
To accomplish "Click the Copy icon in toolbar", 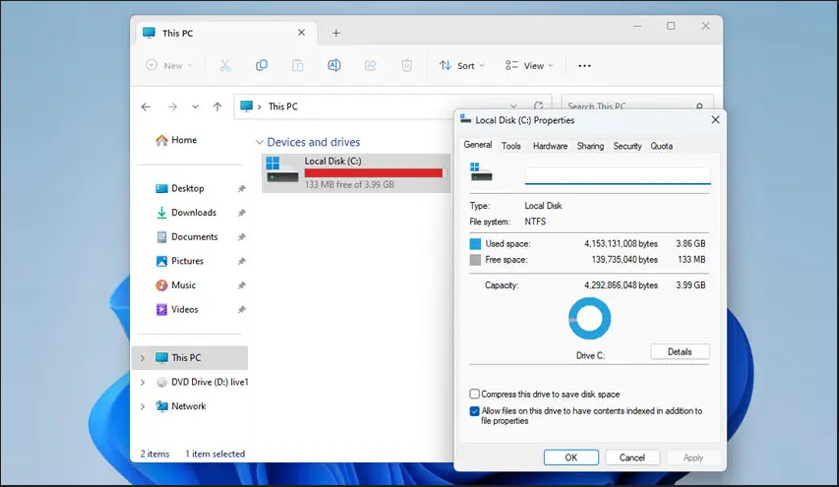I will coord(261,66).
